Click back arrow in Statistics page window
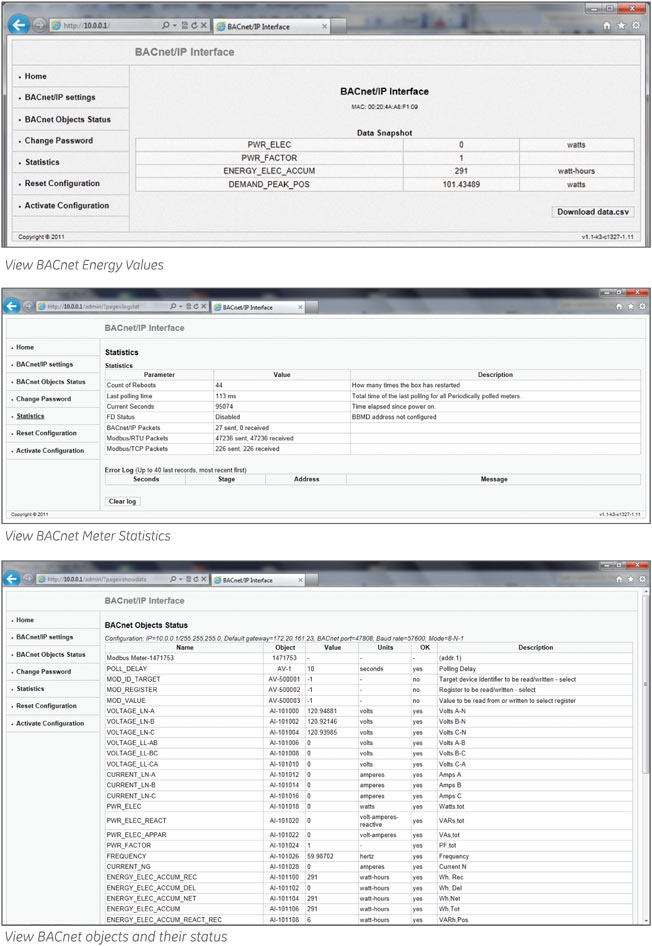 click(11, 306)
